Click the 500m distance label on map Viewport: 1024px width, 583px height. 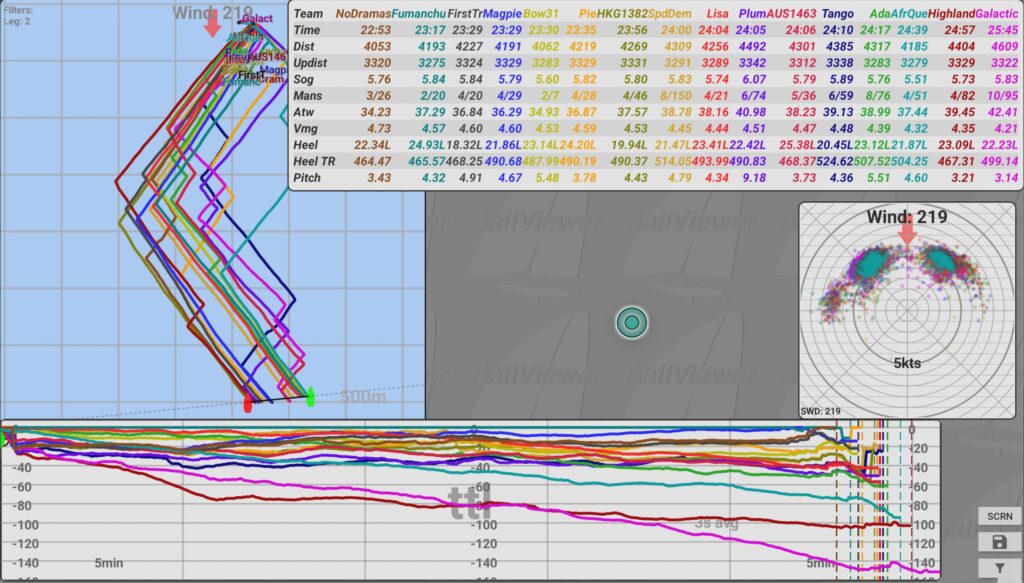(x=363, y=396)
